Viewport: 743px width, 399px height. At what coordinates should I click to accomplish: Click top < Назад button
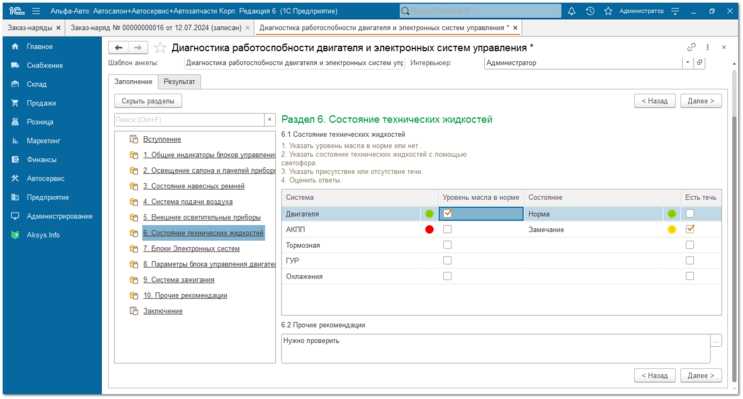click(655, 101)
